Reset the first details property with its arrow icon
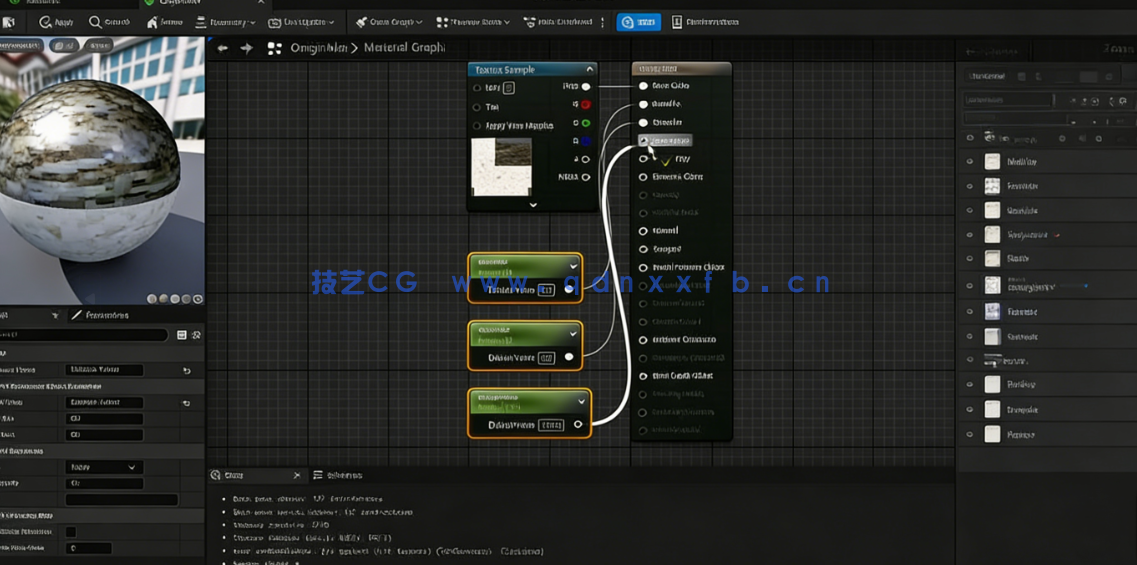 186,371
